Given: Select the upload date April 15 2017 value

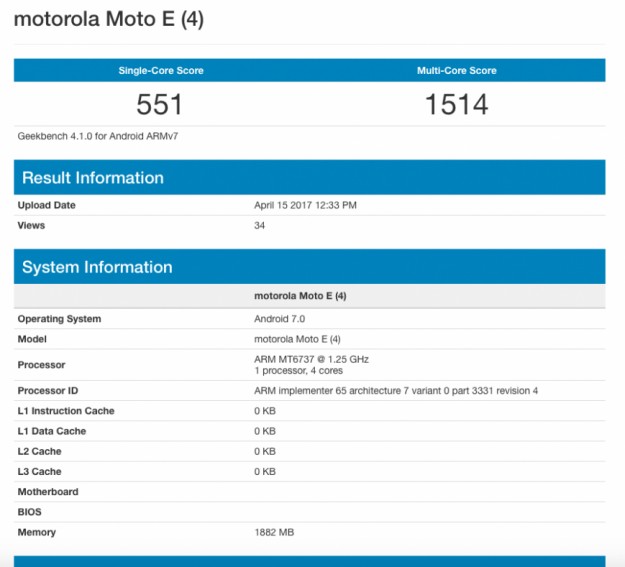Looking at the screenshot, I should 305,205.
